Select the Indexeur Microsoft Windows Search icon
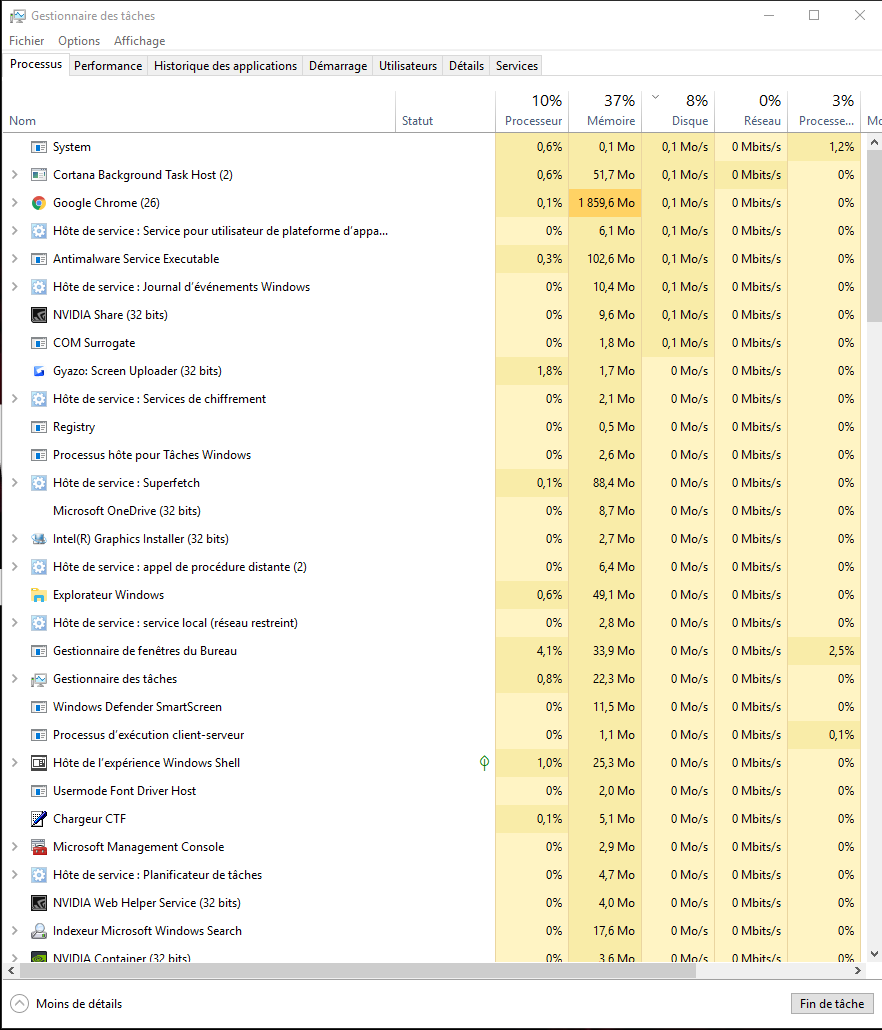The image size is (882, 1030). click(x=39, y=931)
